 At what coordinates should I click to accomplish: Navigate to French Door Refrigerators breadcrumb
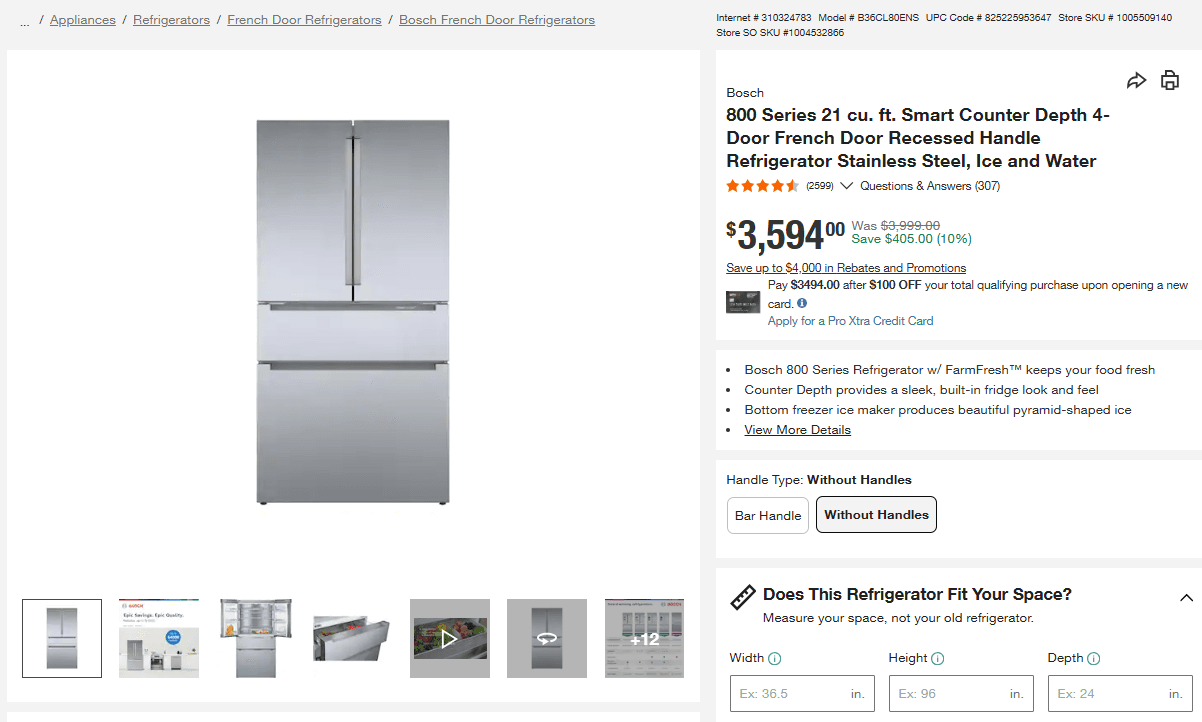point(304,19)
